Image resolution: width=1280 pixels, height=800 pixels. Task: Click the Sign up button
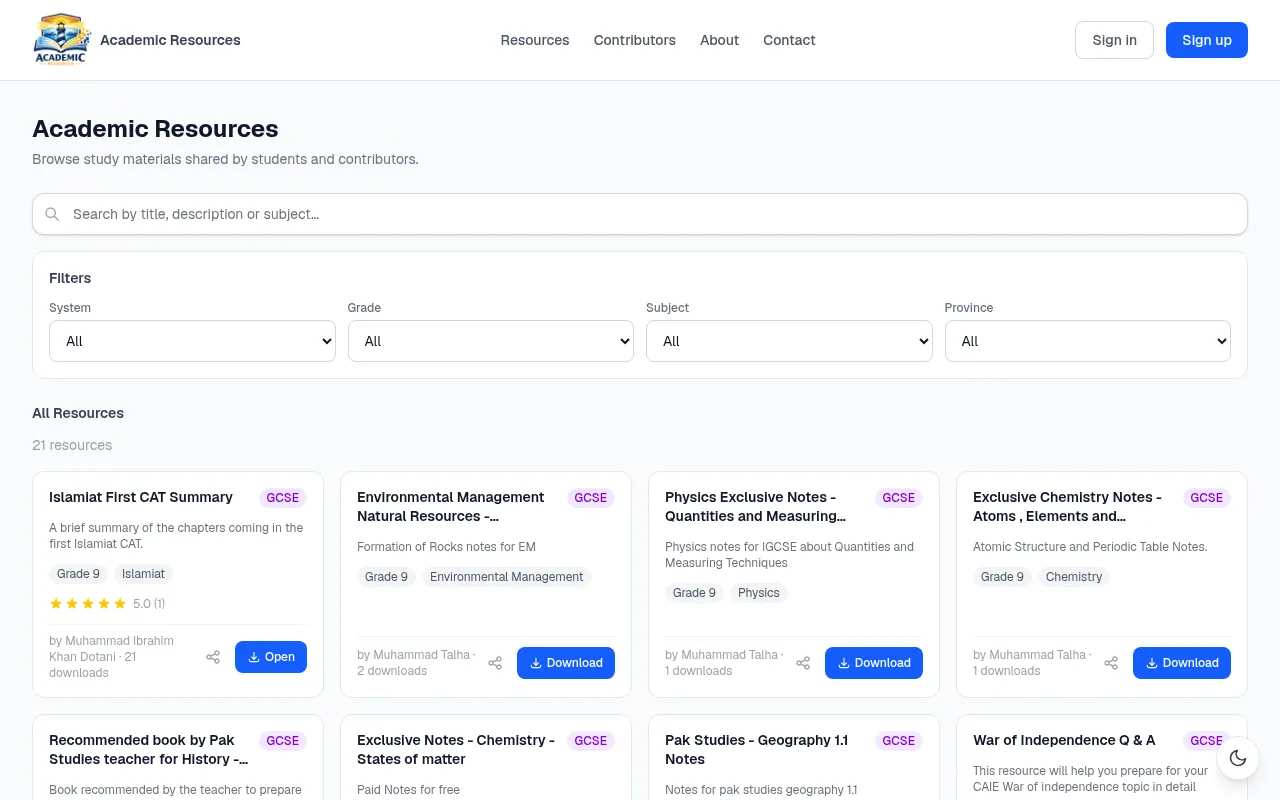point(1207,40)
